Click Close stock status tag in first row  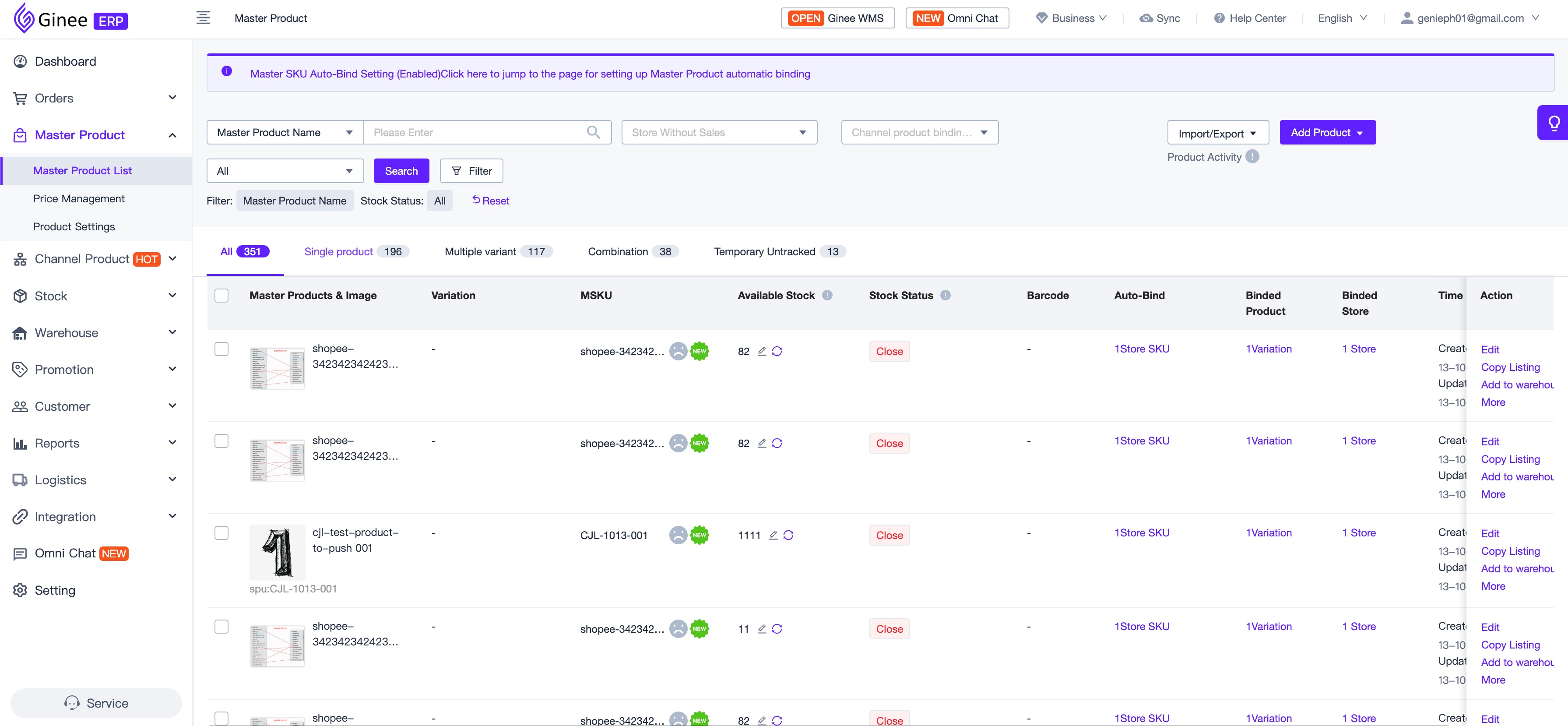pyautogui.click(x=889, y=352)
